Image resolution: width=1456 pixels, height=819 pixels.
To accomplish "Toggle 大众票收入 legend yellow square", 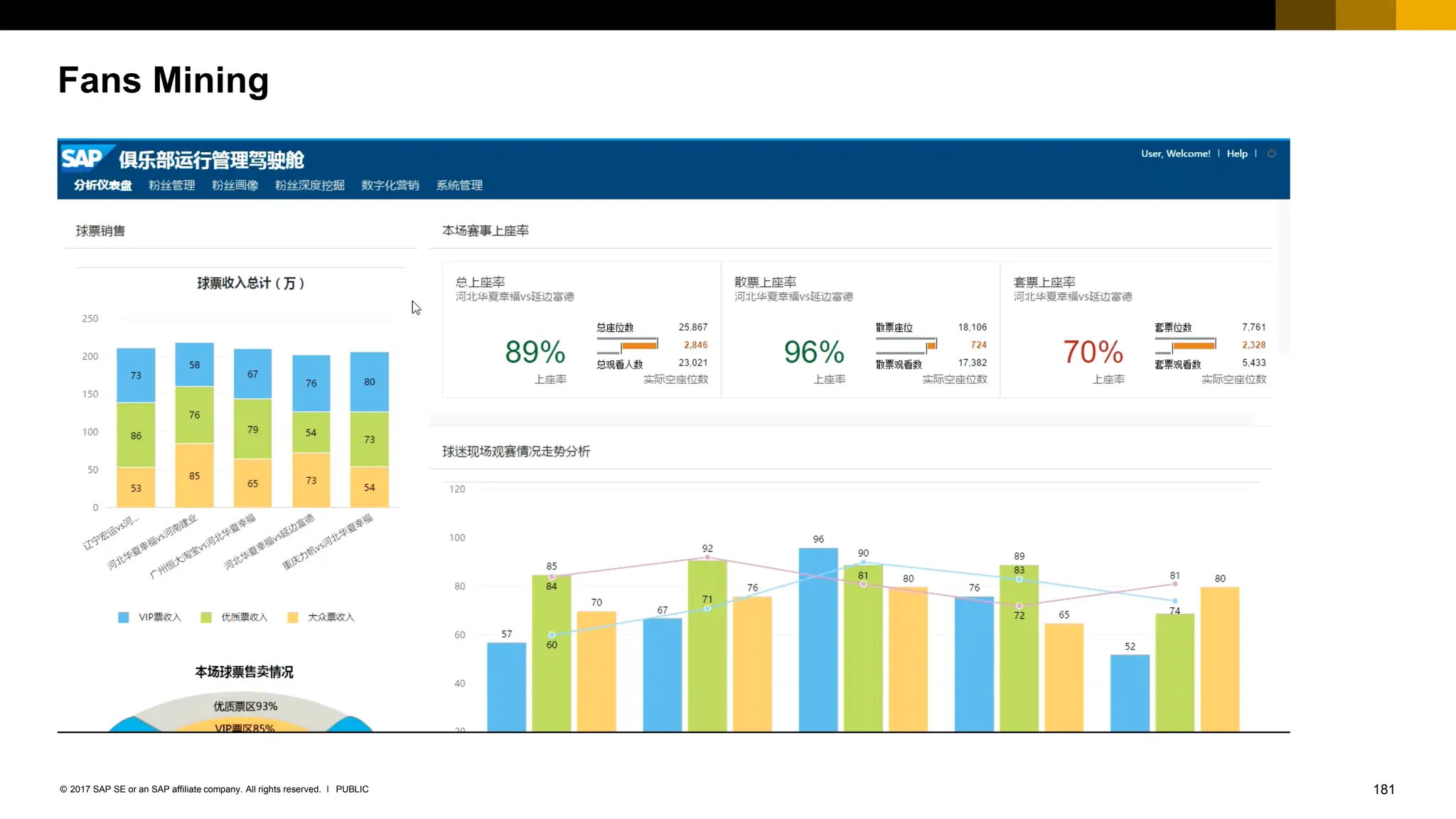I will (x=292, y=617).
